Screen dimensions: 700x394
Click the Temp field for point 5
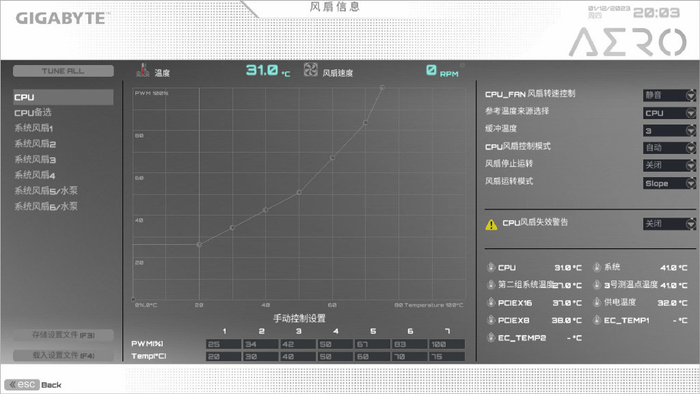click(372, 357)
